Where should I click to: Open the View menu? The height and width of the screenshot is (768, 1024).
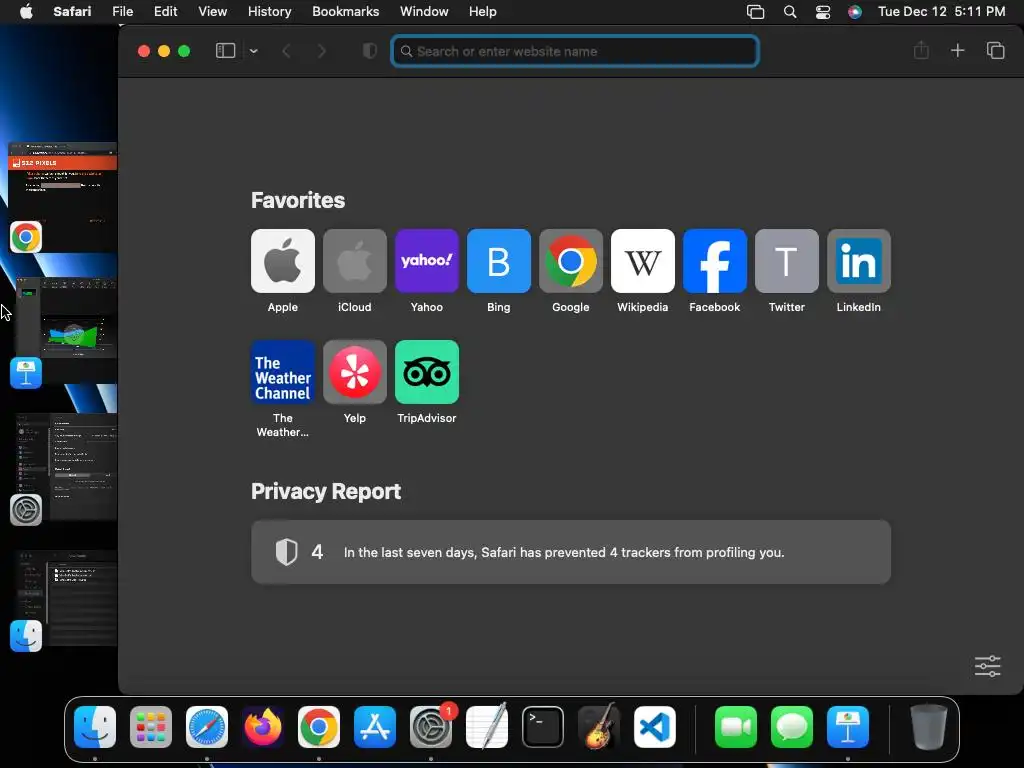212,11
